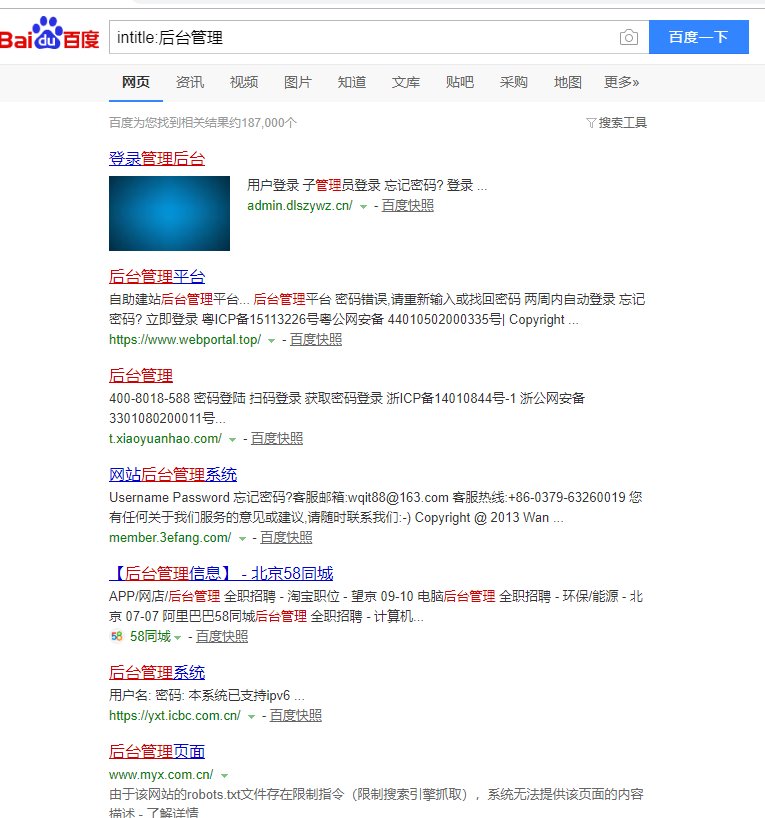This screenshot has height=818, width=765.
Task: Click snippet text 用户名: 密码: 本系统已支持ipv6
Action: point(207,695)
